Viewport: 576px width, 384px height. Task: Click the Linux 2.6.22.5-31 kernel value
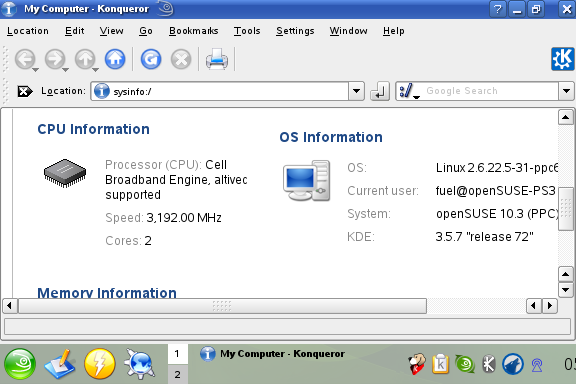[x=497, y=168]
